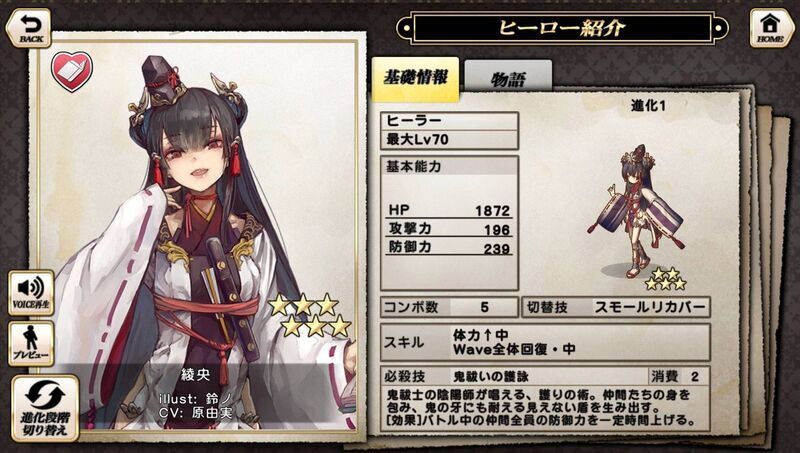This screenshot has height=453, width=800.
Task: Tap the character name 綾央 banner
Action: (196, 375)
